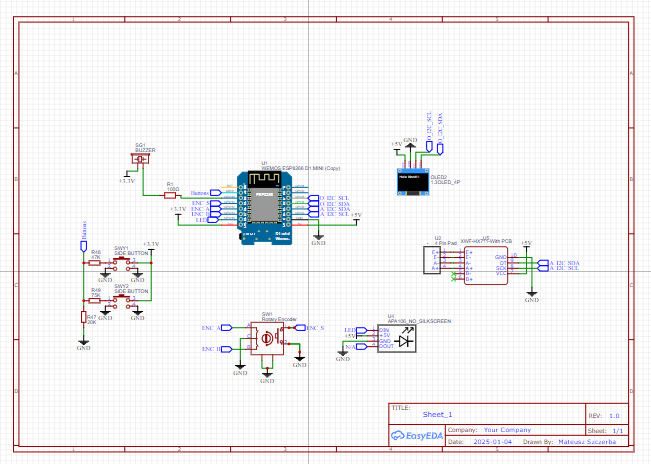
Task: Select the ENC_A port left of D1 Mini
Action: (x=215, y=209)
